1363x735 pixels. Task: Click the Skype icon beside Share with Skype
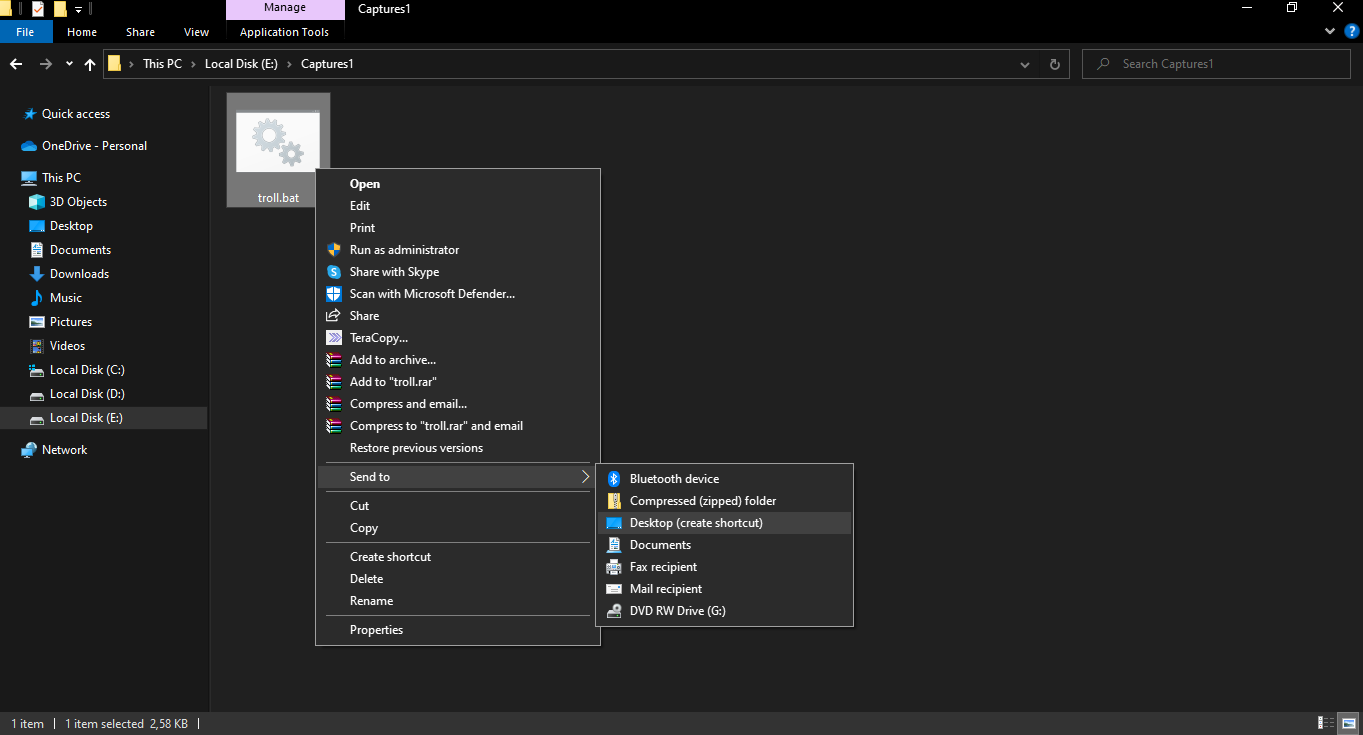click(x=334, y=272)
